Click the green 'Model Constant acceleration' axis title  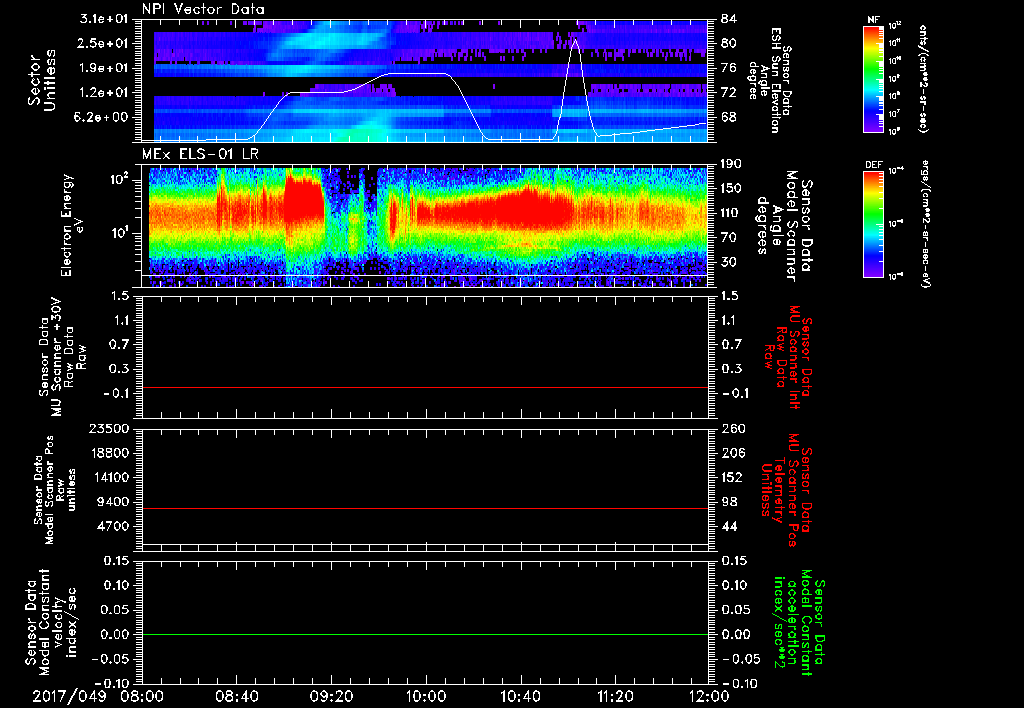coord(799,624)
